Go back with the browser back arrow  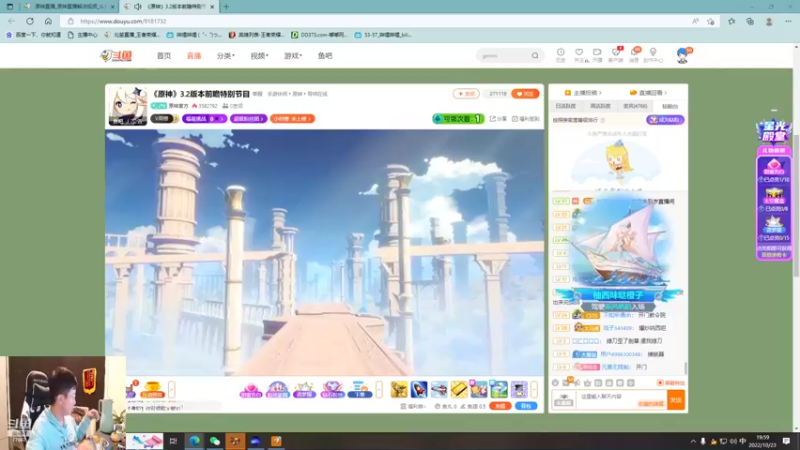[x=11, y=21]
